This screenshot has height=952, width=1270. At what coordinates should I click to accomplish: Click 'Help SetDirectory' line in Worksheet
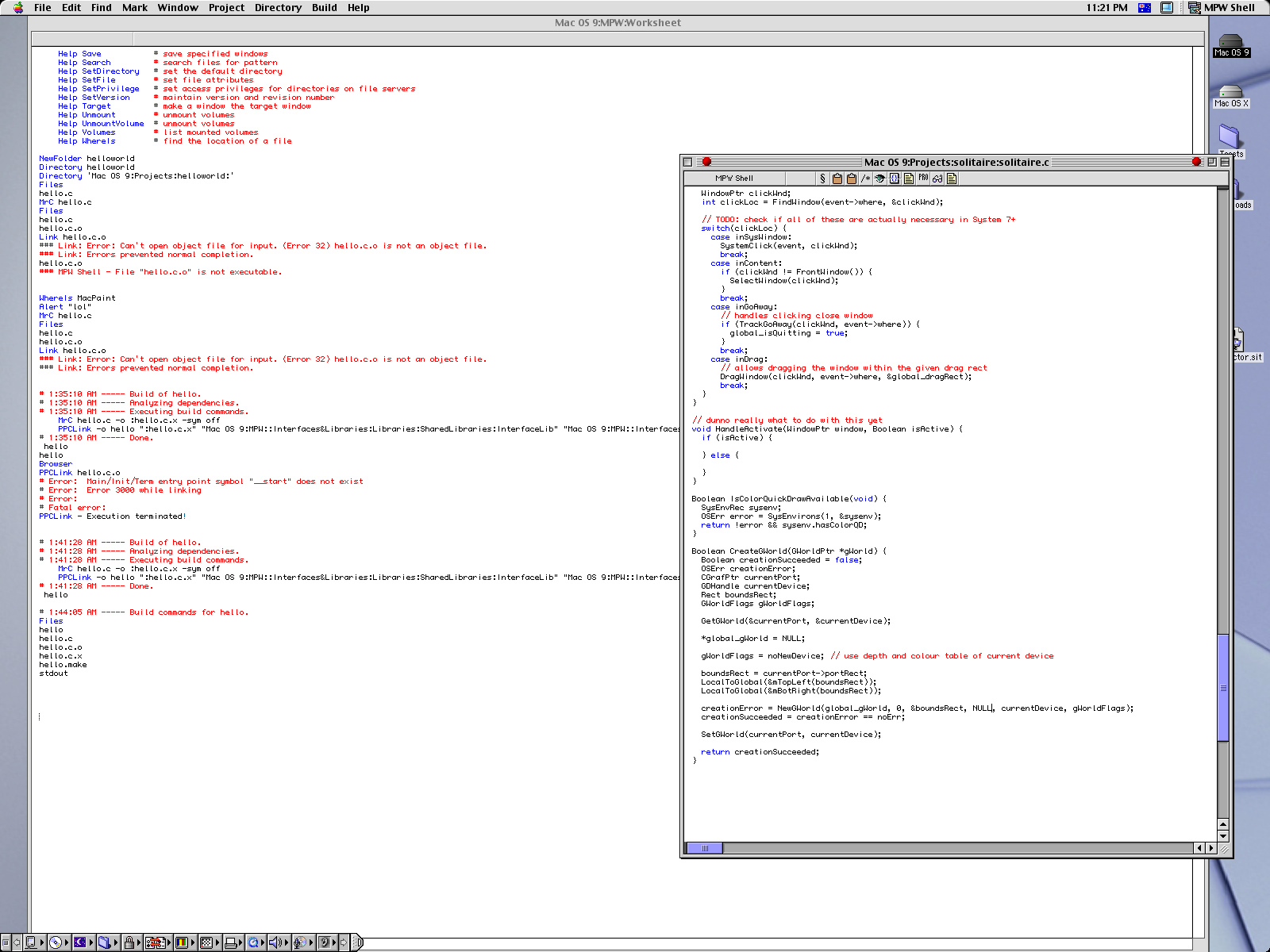[x=98, y=71]
